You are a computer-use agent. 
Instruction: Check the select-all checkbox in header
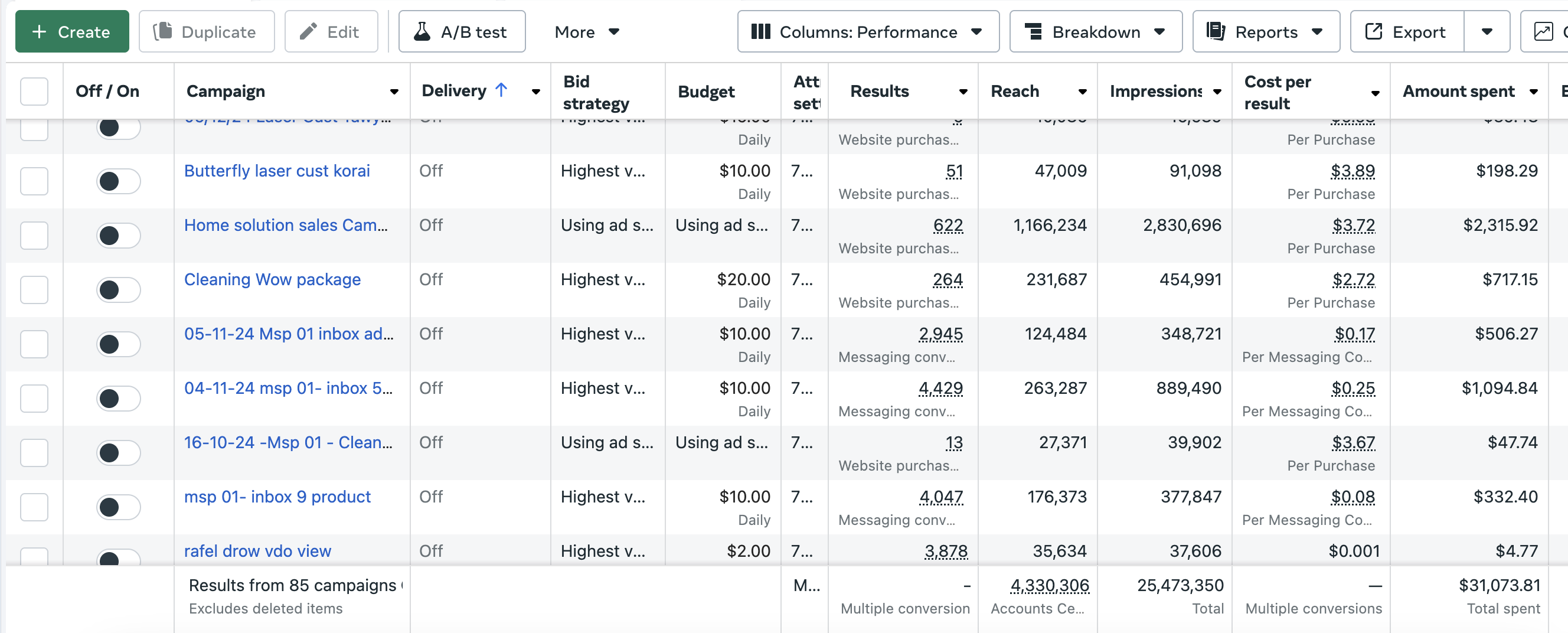point(34,92)
